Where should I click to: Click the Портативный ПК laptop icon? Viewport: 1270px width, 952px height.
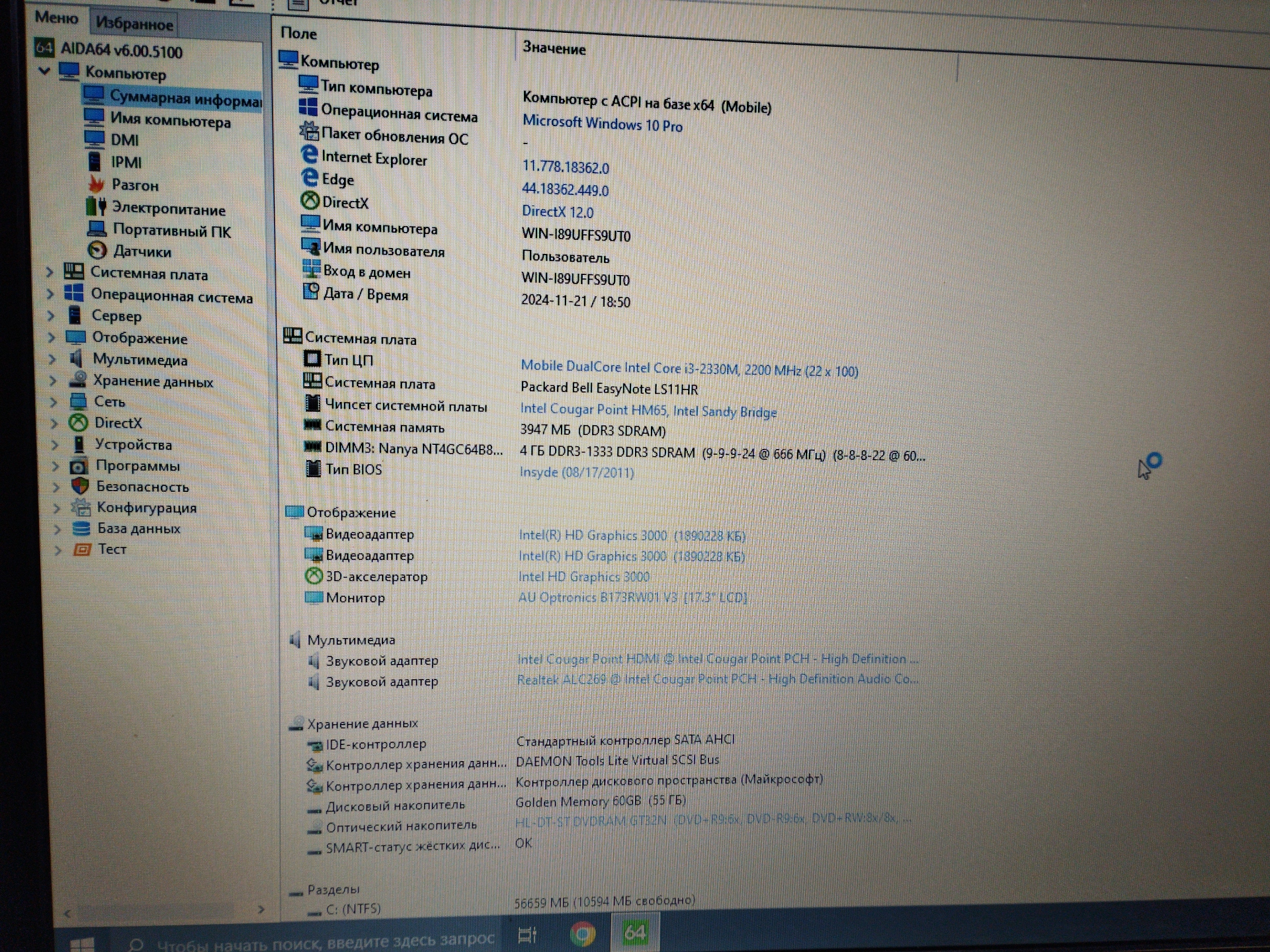click(x=97, y=229)
